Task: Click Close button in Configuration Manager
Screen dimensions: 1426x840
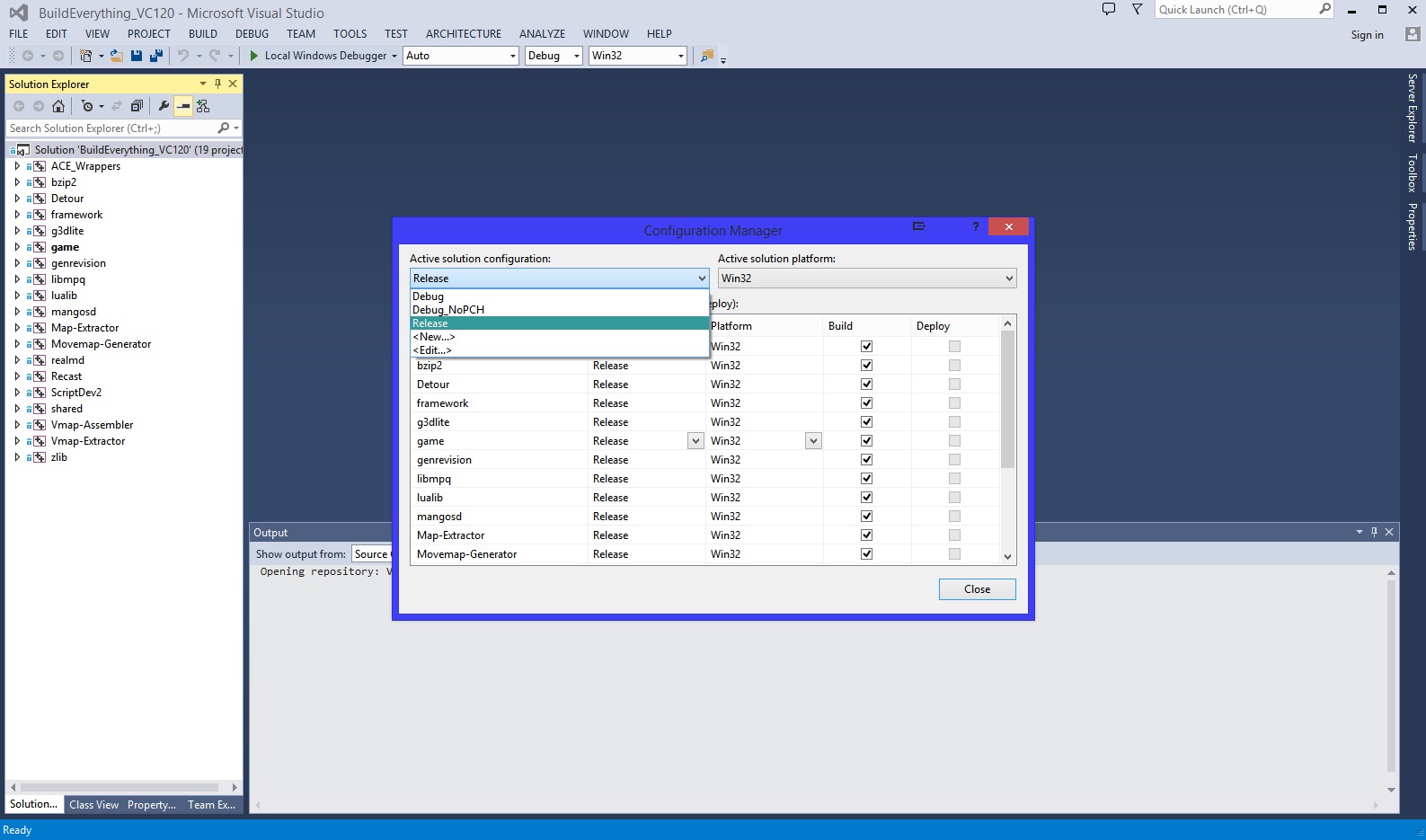Action: tap(978, 589)
